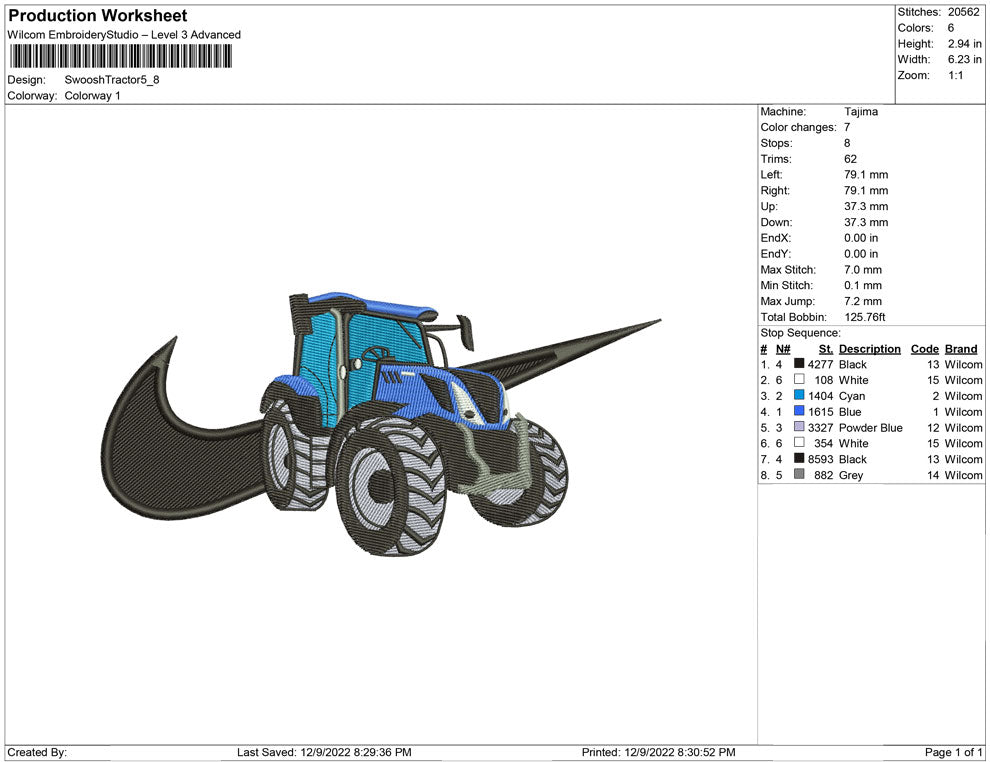Click the Total Bobbin value '125.76ft'
The width and height of the screenshot is (990, 762).
865,316
